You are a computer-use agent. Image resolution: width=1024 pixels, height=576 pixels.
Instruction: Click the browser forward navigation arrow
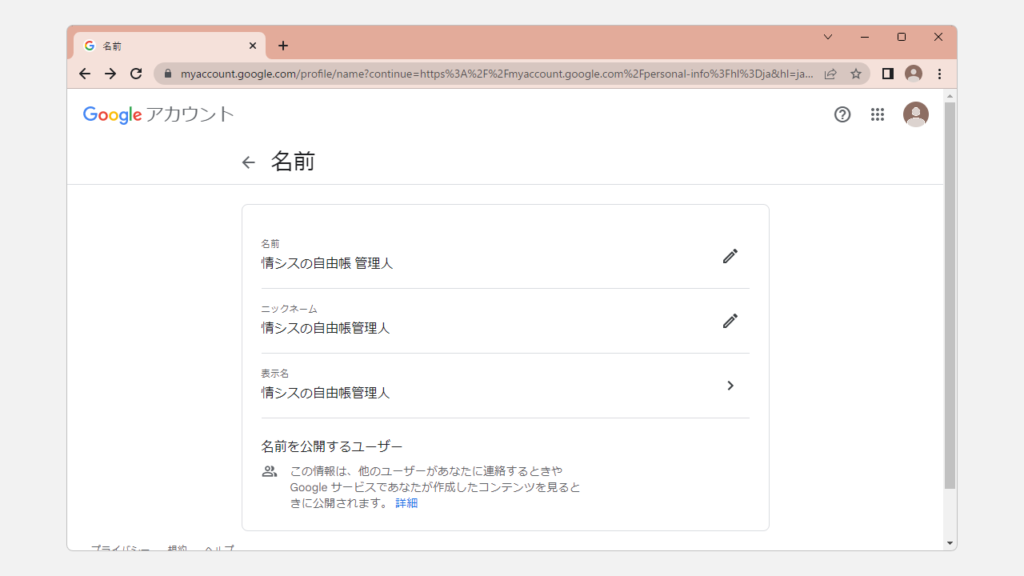(110, 73)
